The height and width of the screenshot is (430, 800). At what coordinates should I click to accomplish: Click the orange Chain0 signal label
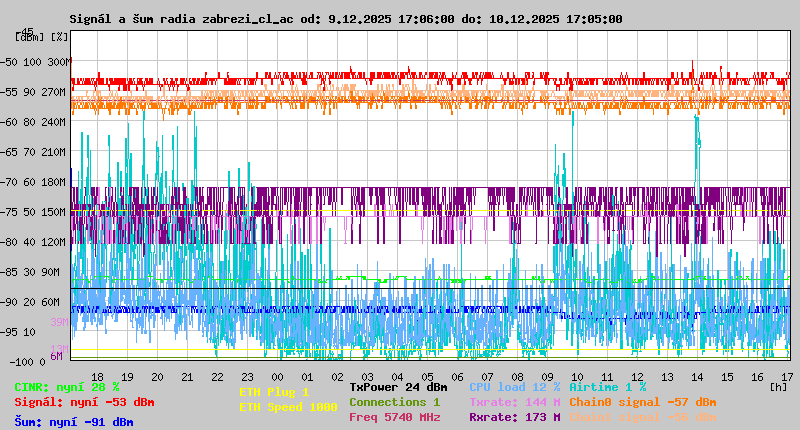pos(642,402)
